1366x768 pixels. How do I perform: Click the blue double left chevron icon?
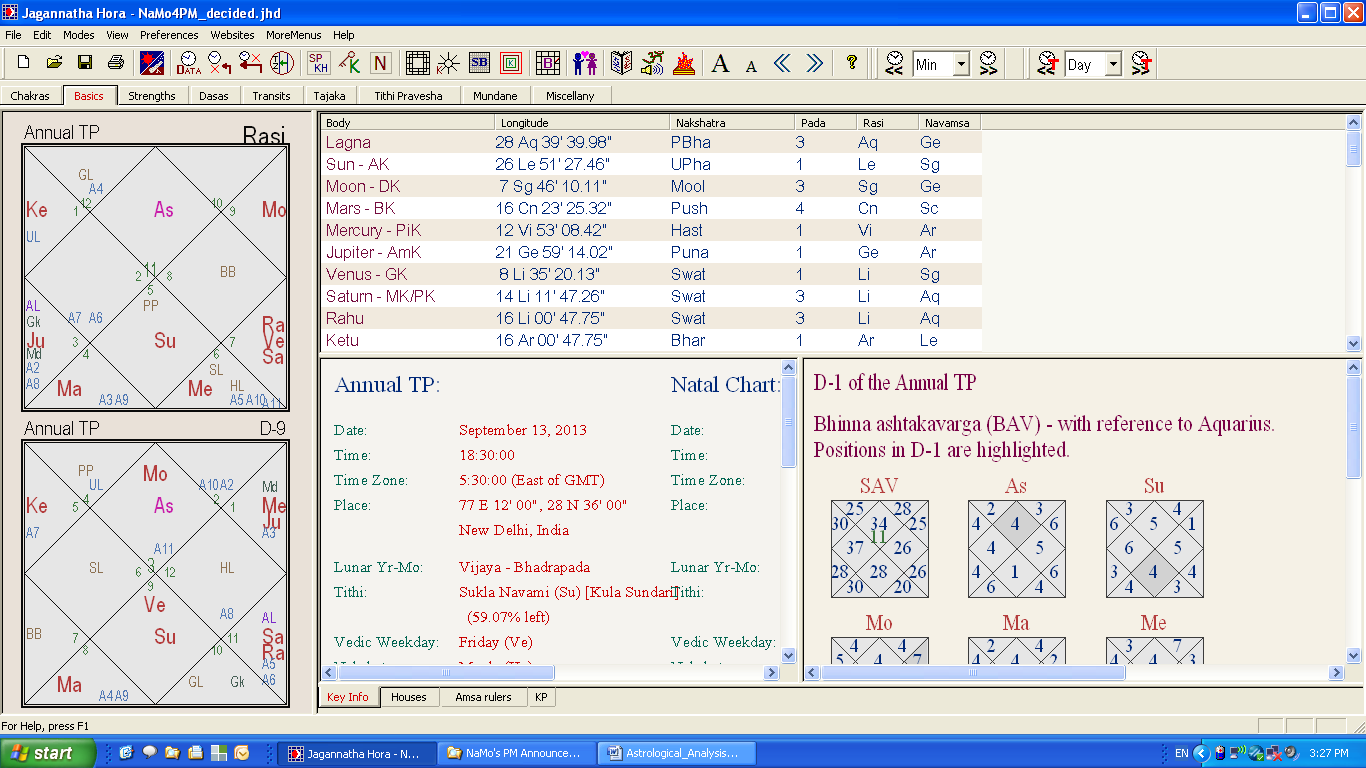[782, 63]
